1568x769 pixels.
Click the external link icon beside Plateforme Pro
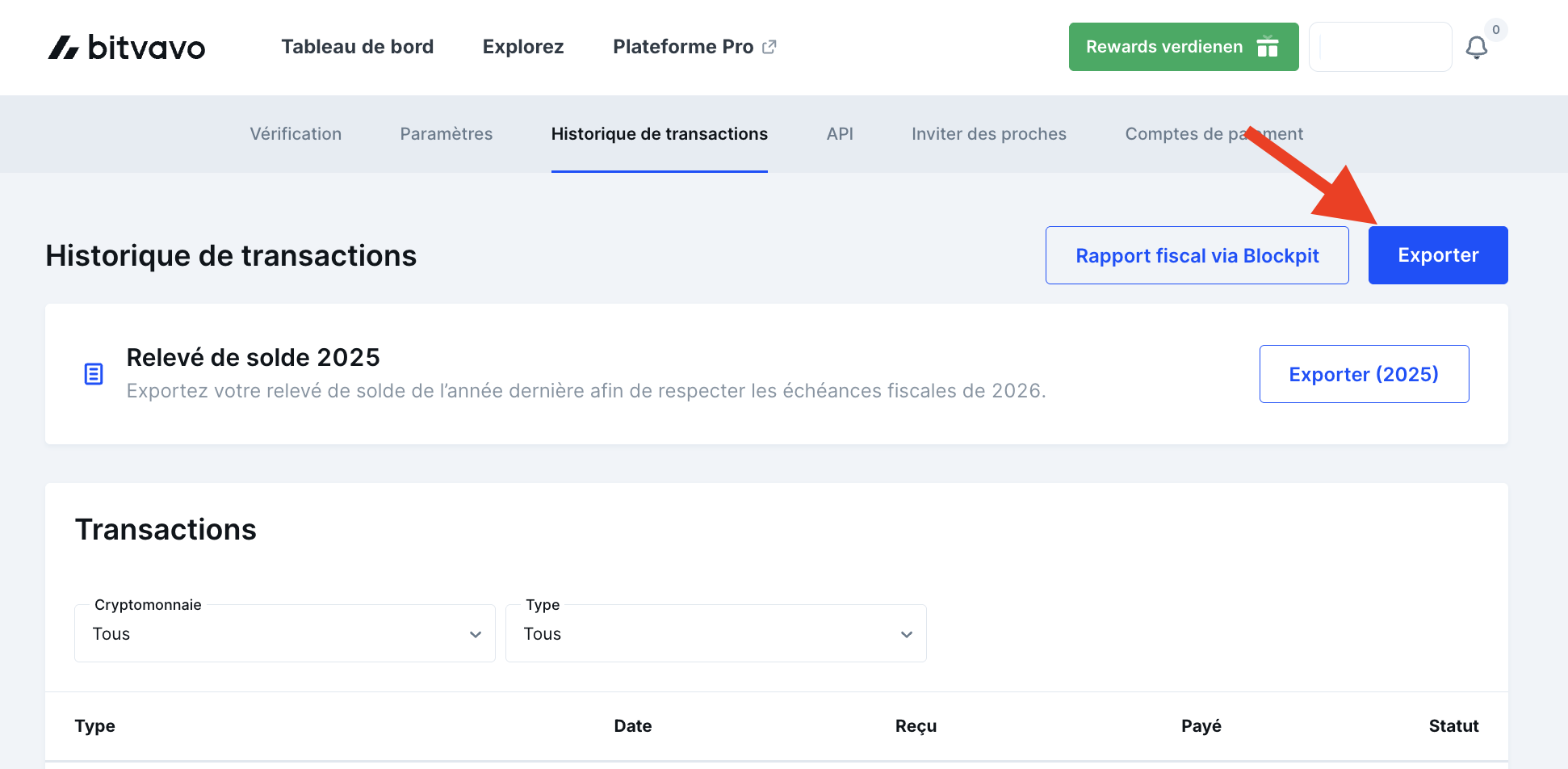[769, 47]
